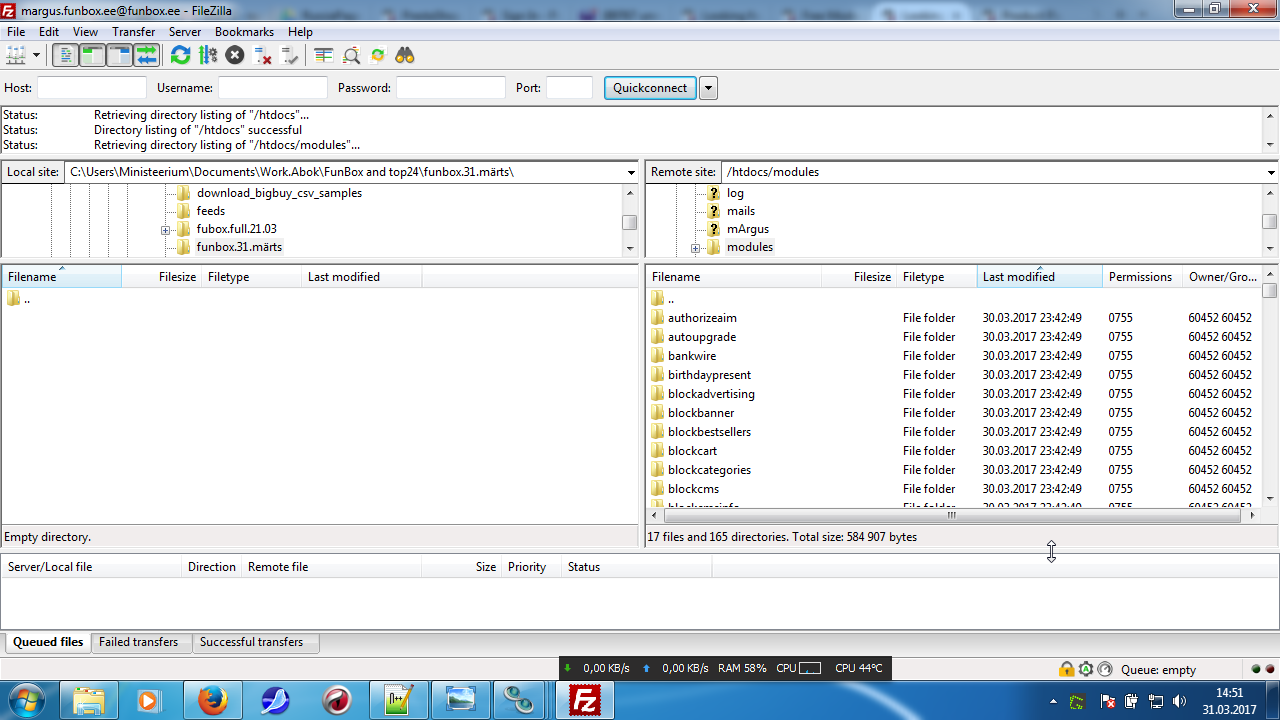Select the blockbanner remote folder
The image size is (1280, 720).
pos(701,413)
